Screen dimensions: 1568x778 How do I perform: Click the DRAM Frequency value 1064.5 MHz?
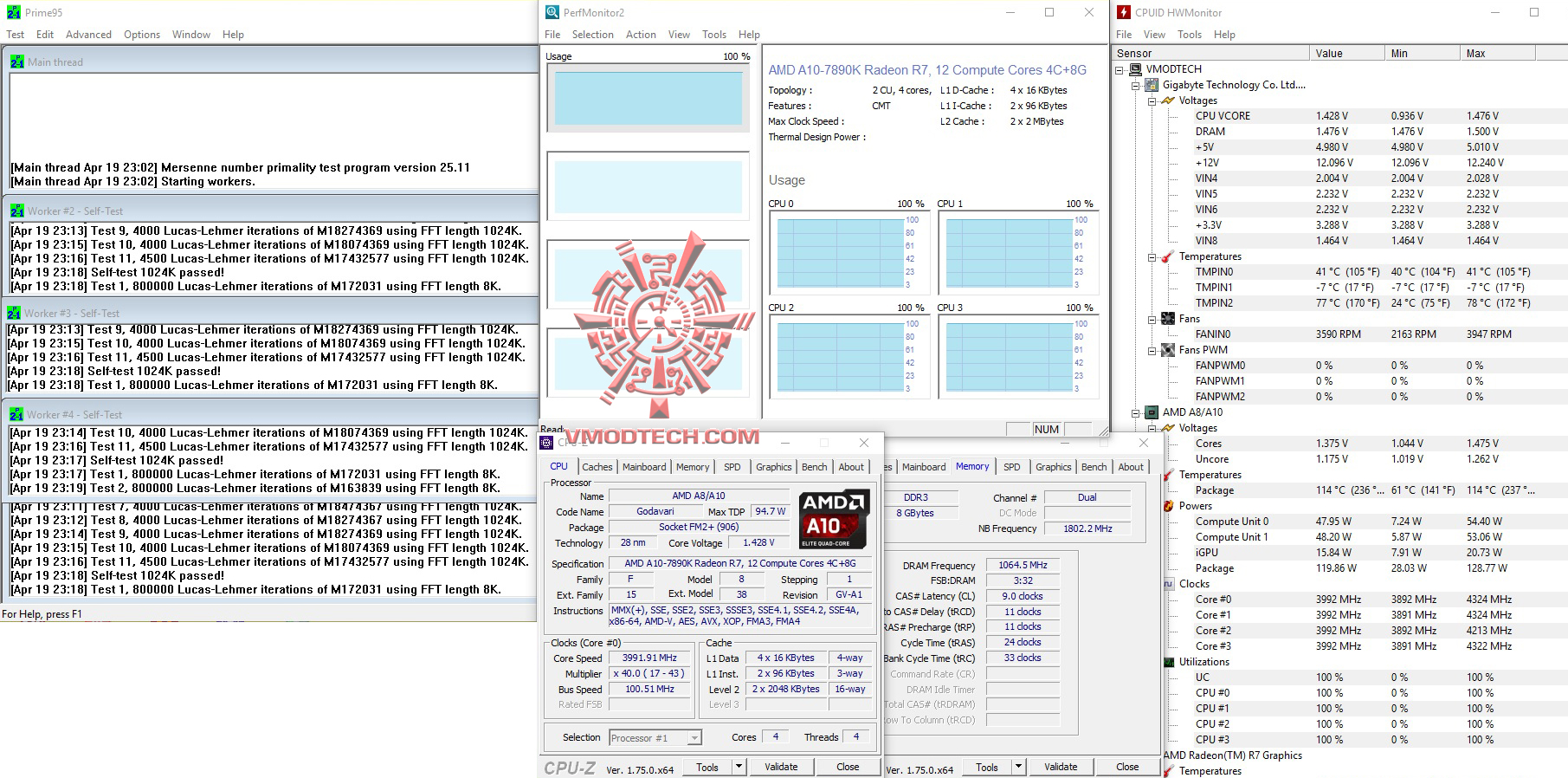[x=1023, y=565]
